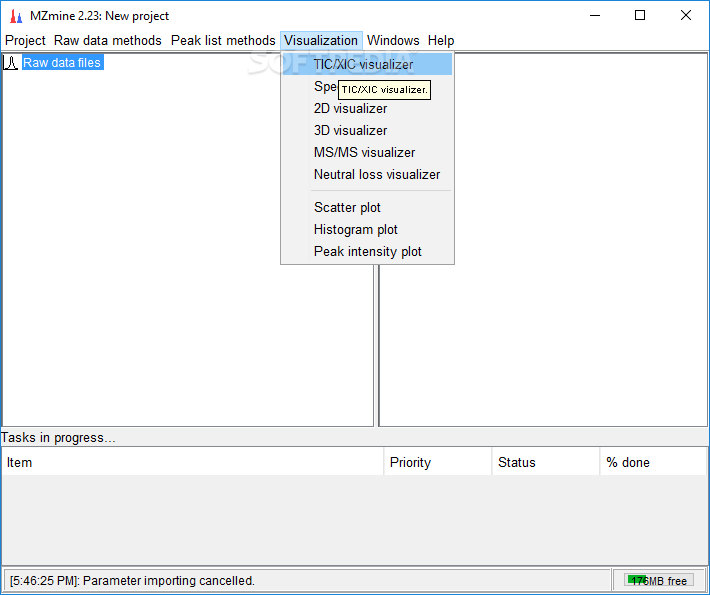
Task: Click the Status column header
Action: click(546, 462)
